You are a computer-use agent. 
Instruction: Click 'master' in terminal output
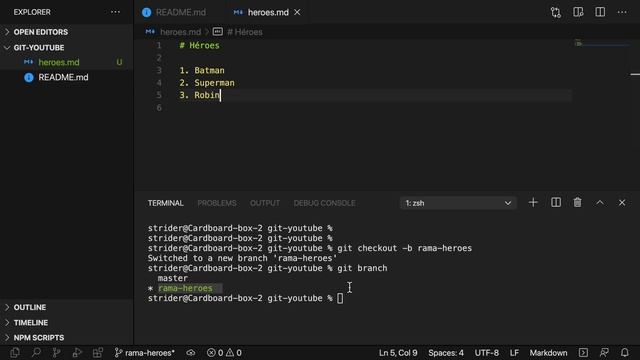[173, 278]
